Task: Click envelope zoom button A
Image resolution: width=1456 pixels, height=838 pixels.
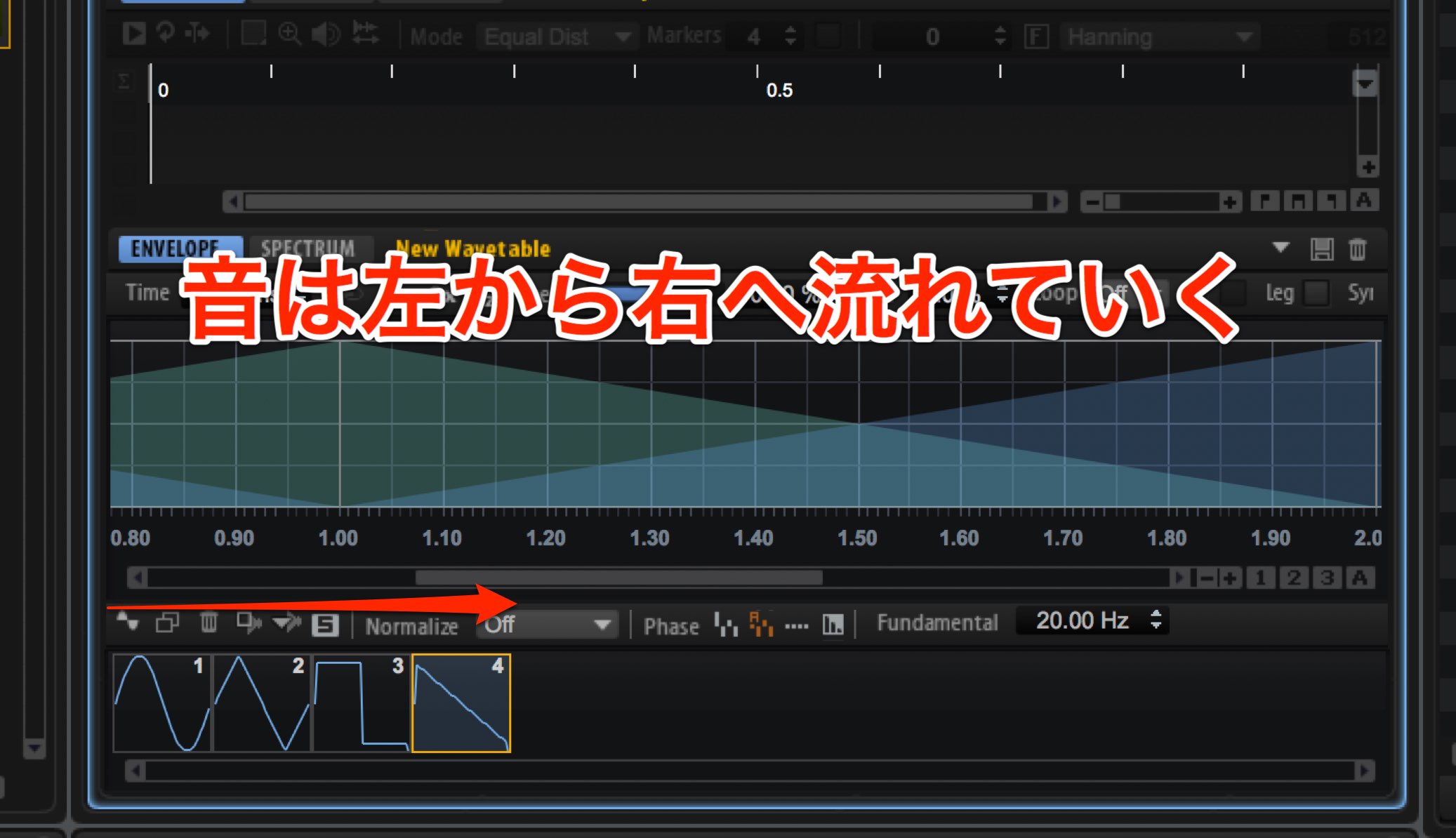Action: tap(1360, 578)
